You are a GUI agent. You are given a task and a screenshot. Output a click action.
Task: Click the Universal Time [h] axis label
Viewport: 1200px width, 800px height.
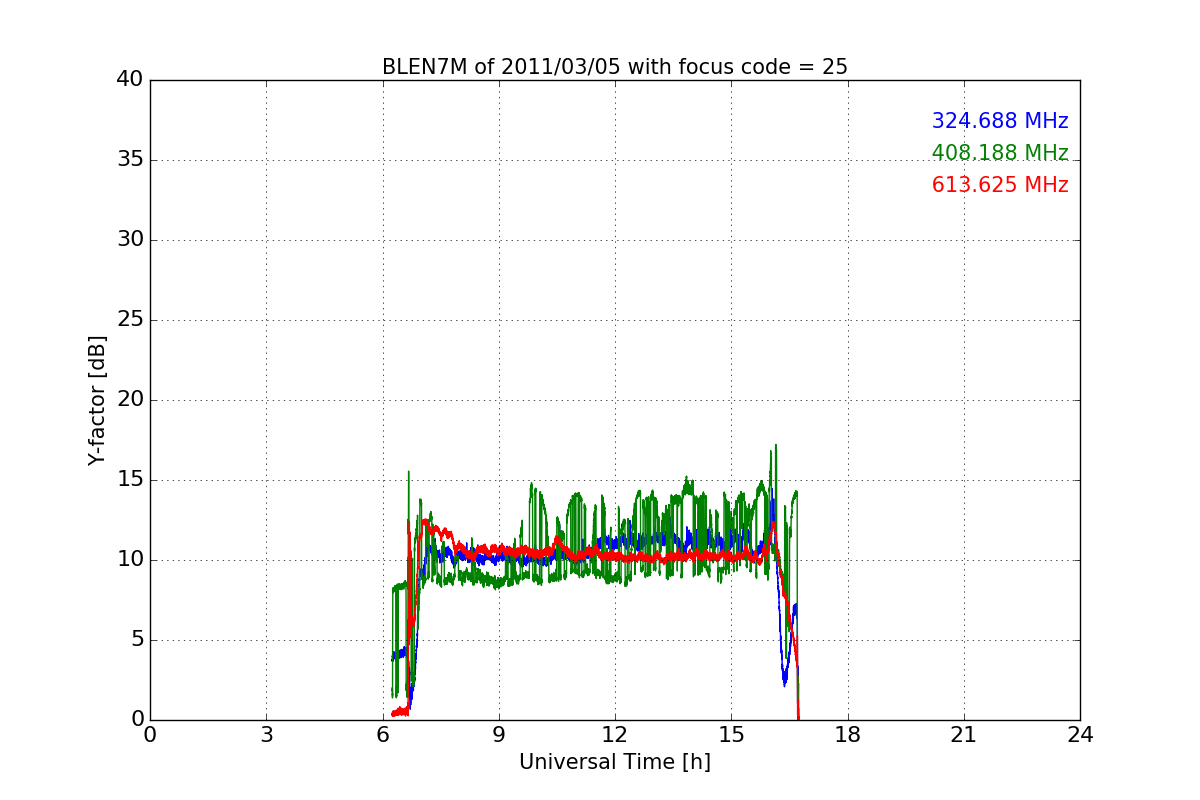615,762
